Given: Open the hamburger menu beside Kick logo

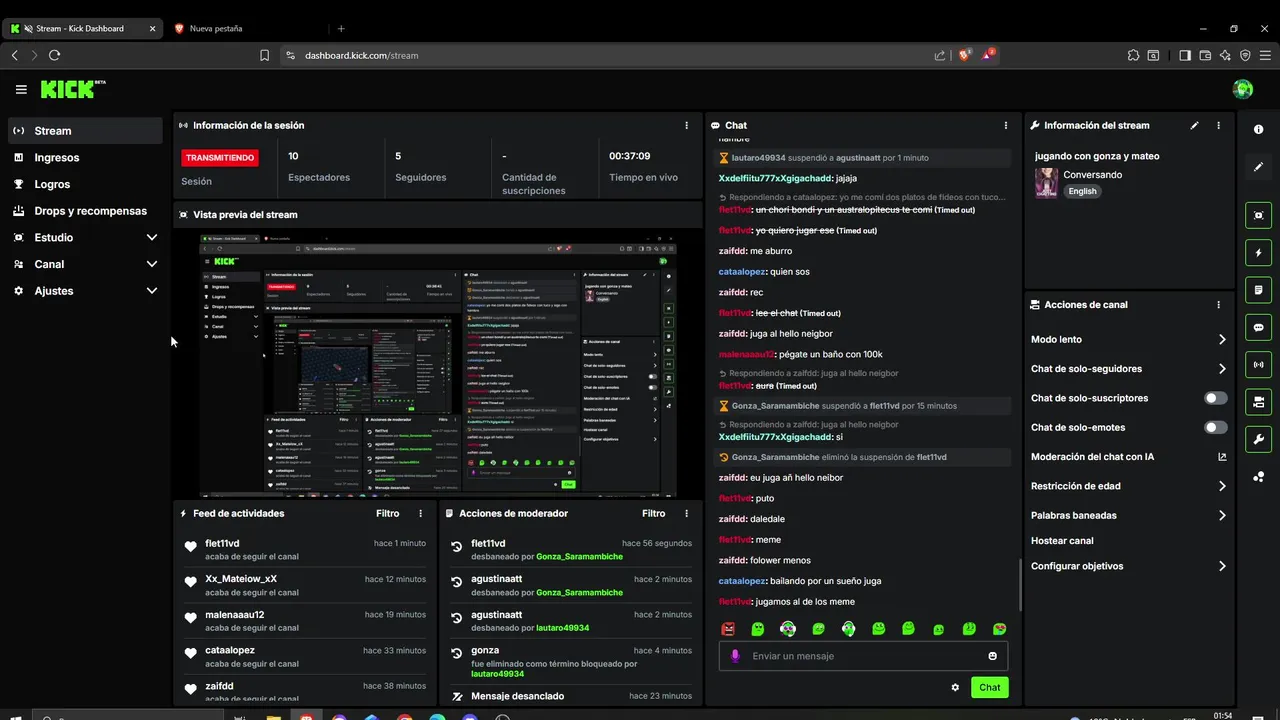Looking at the screenshot, I should (21, 89).
